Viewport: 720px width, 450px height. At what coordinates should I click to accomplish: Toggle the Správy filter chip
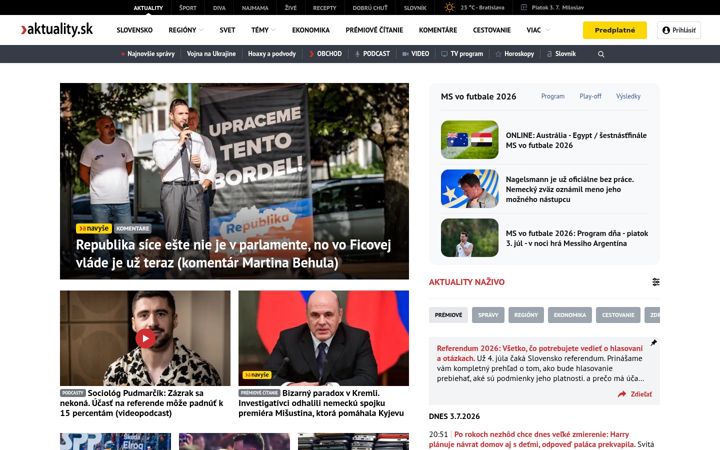[488, 315]
